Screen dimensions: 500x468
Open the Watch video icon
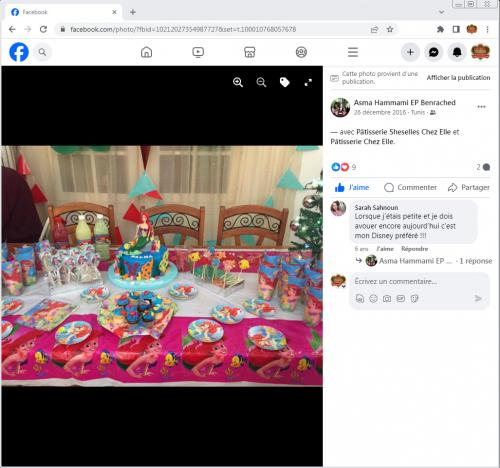pos(198,52)
